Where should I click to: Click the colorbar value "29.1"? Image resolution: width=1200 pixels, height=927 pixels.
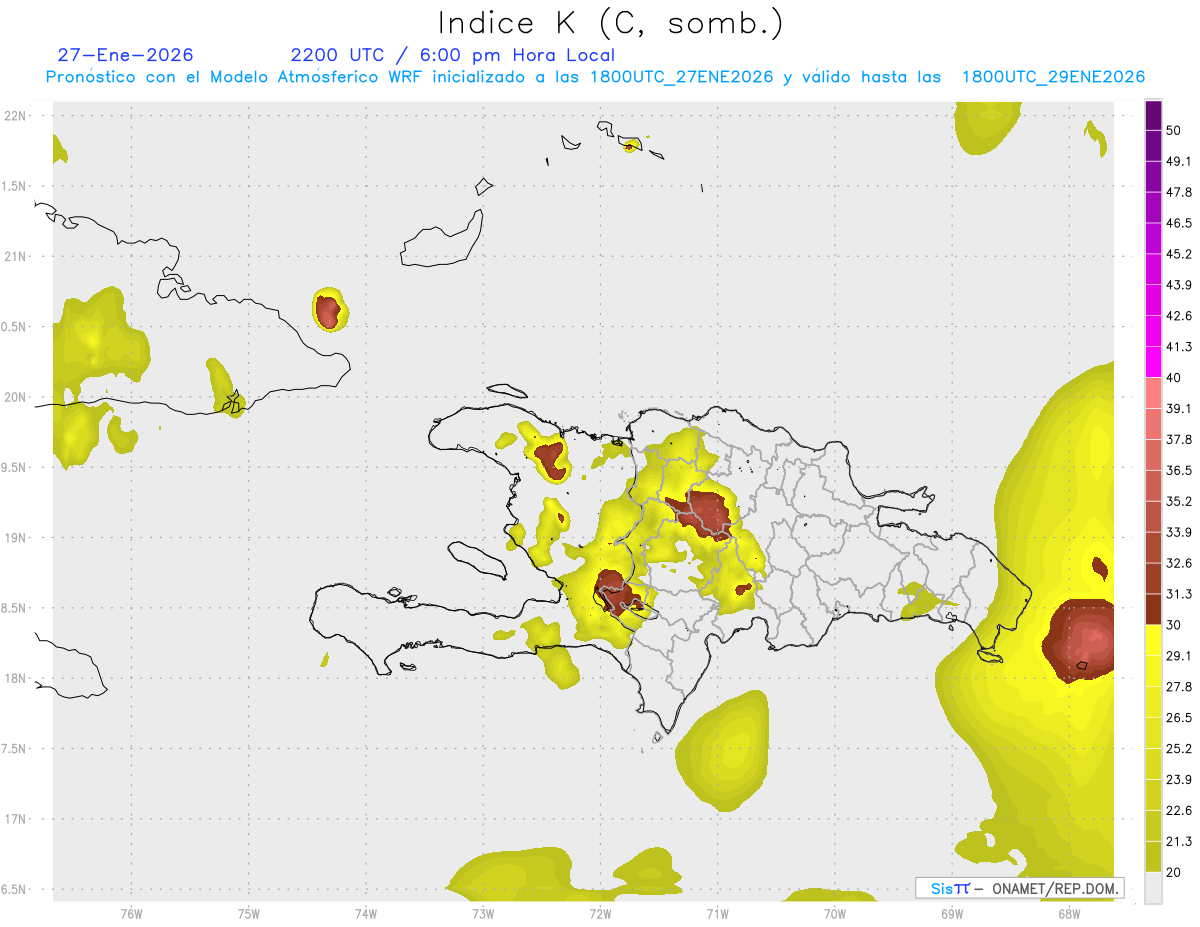1178,656
